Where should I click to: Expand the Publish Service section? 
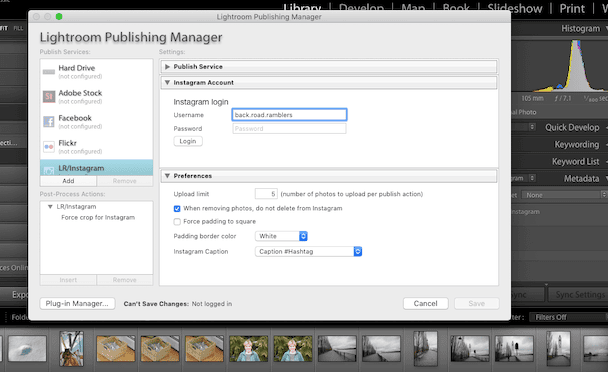(x=167, y=67)
